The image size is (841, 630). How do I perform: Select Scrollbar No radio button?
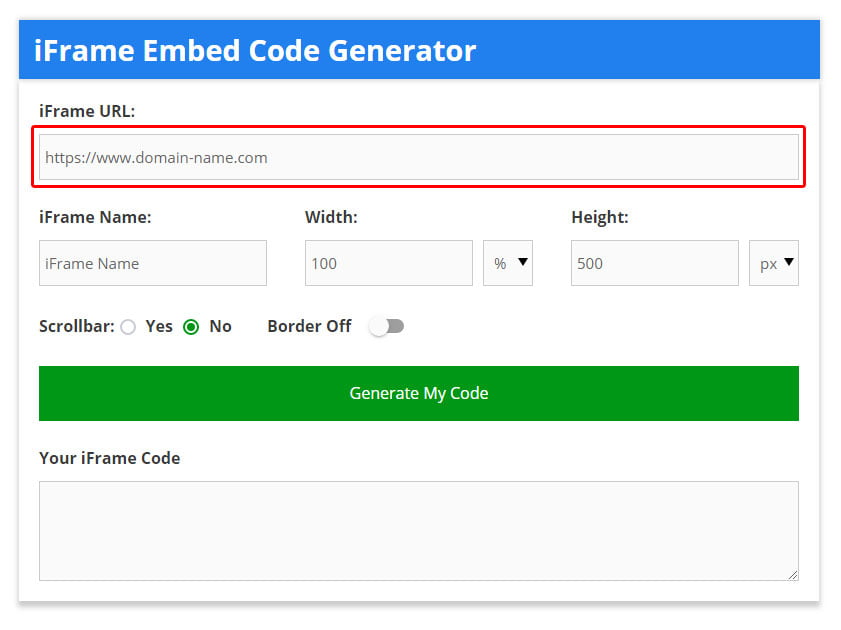point(191,327)
